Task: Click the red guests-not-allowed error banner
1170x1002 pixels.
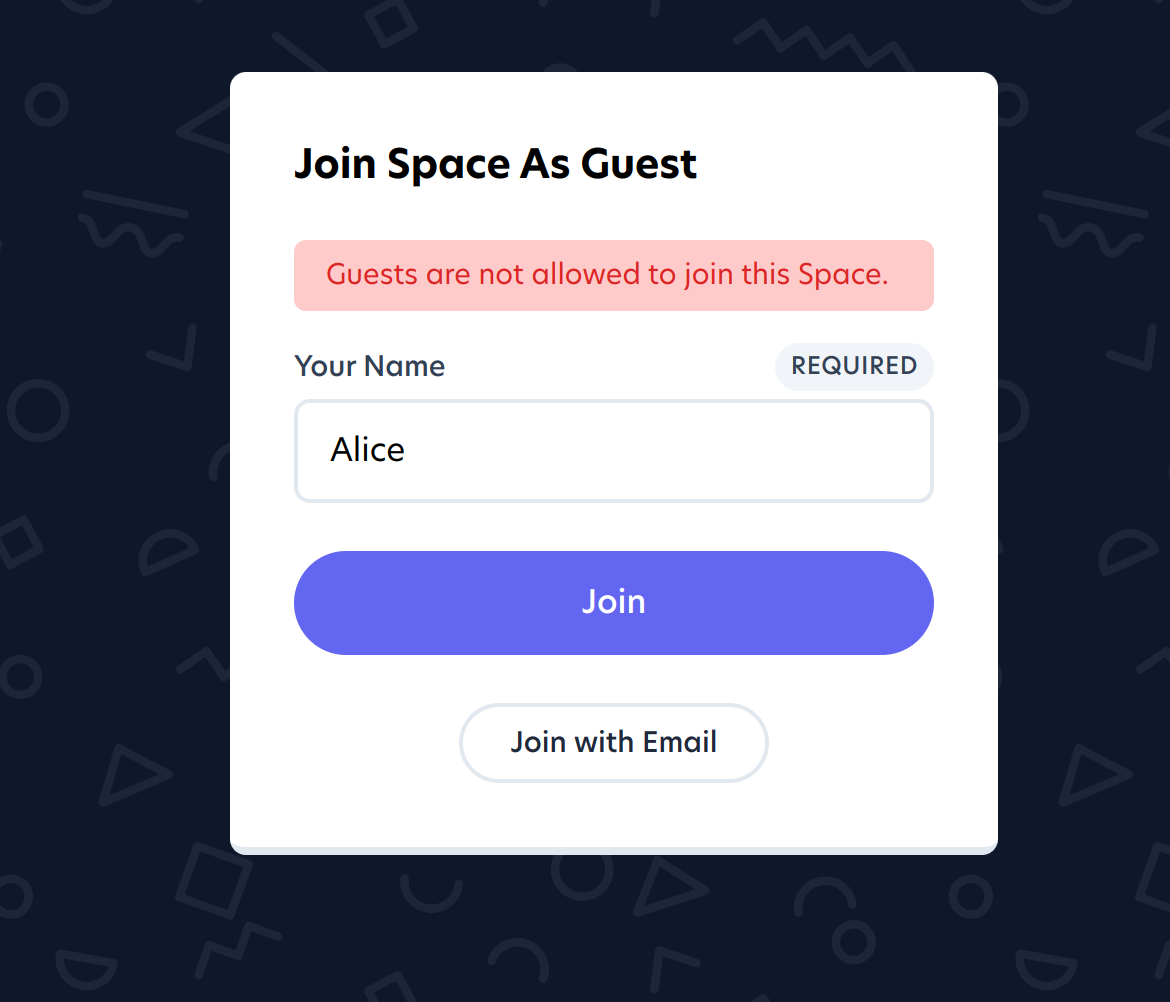Action: click(613, 275)
